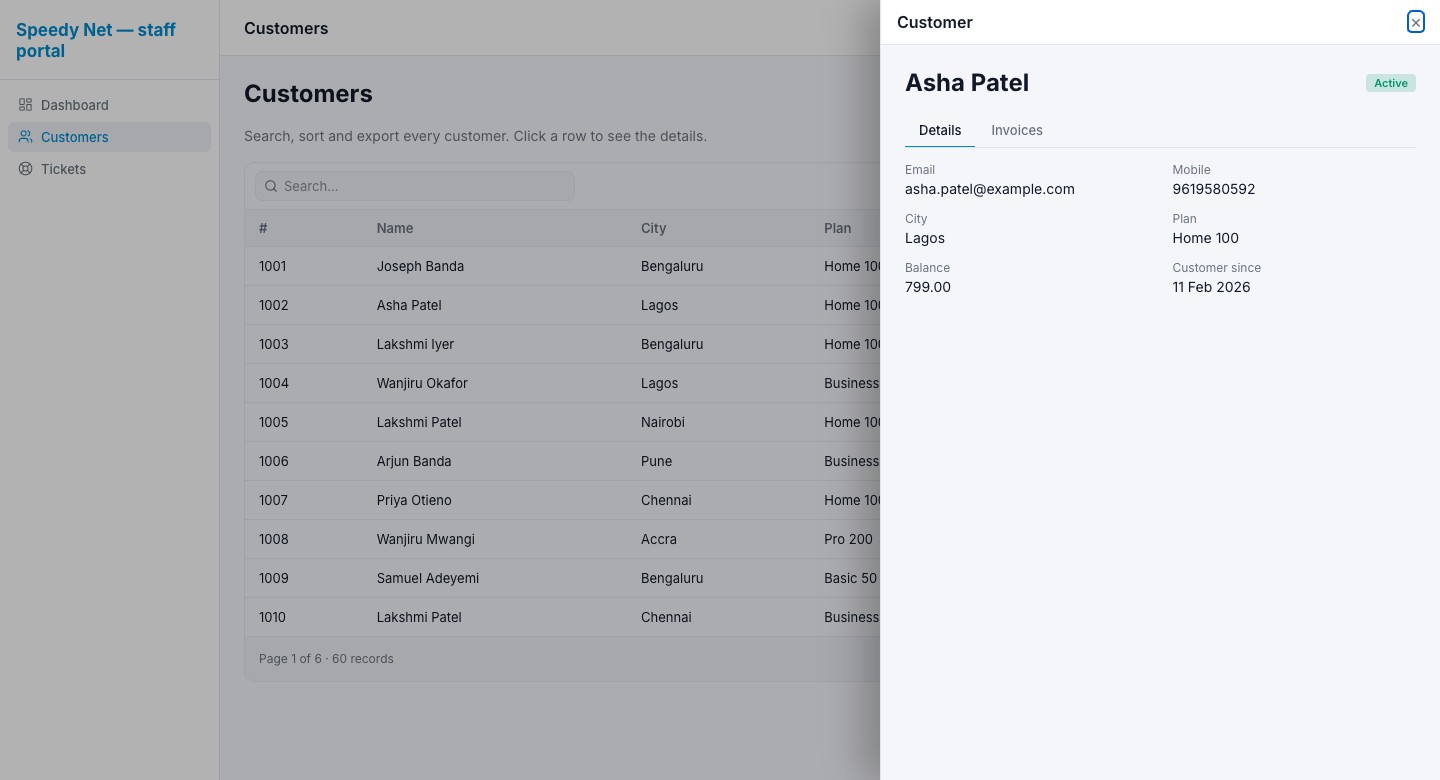
Task: Open the Joseph Banda customer row
Action: (x=562, y=266)
